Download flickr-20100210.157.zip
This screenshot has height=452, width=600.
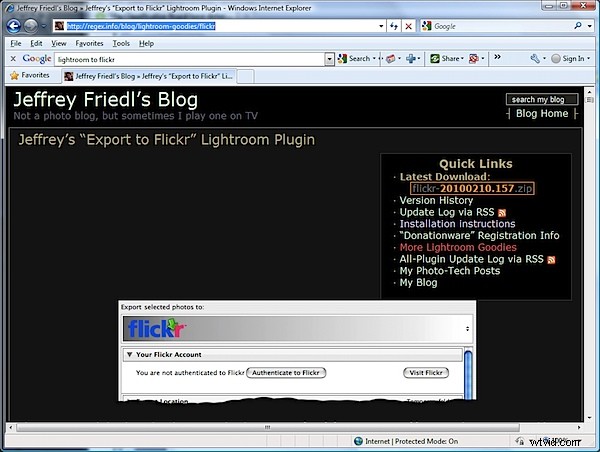(472, 188)
